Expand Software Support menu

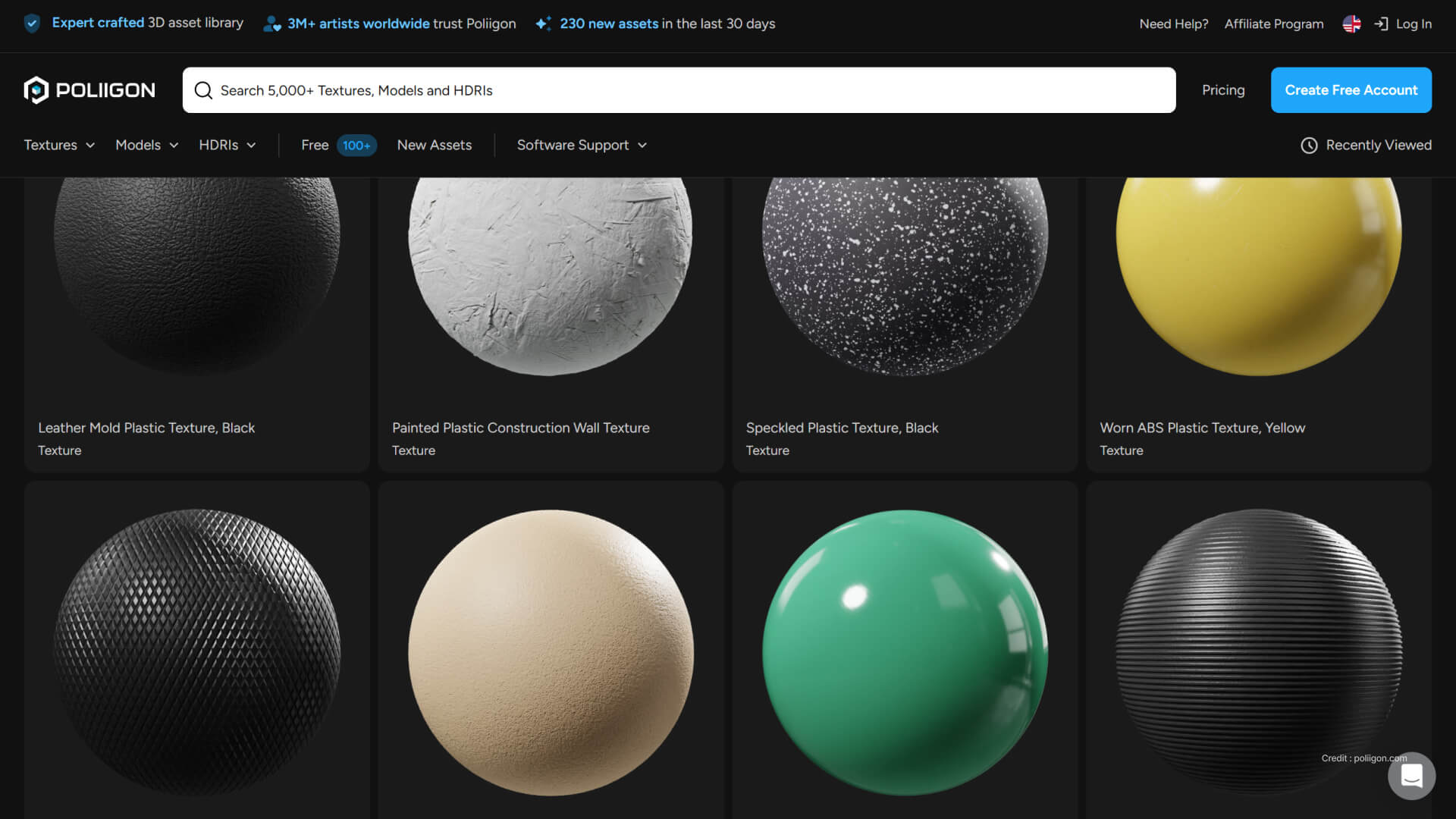coord(582,145)
